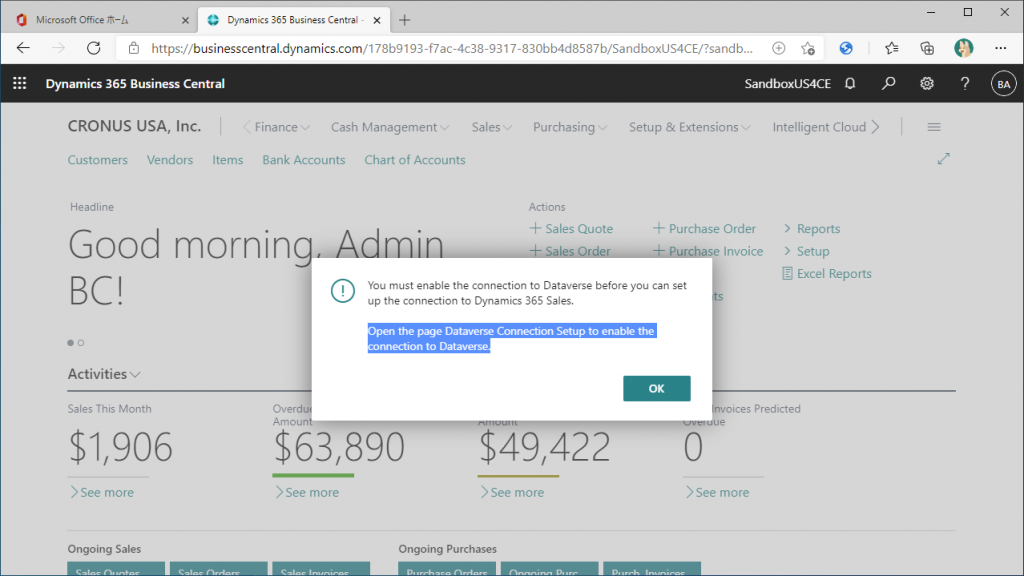Select the first headline dot

[71, 343]
